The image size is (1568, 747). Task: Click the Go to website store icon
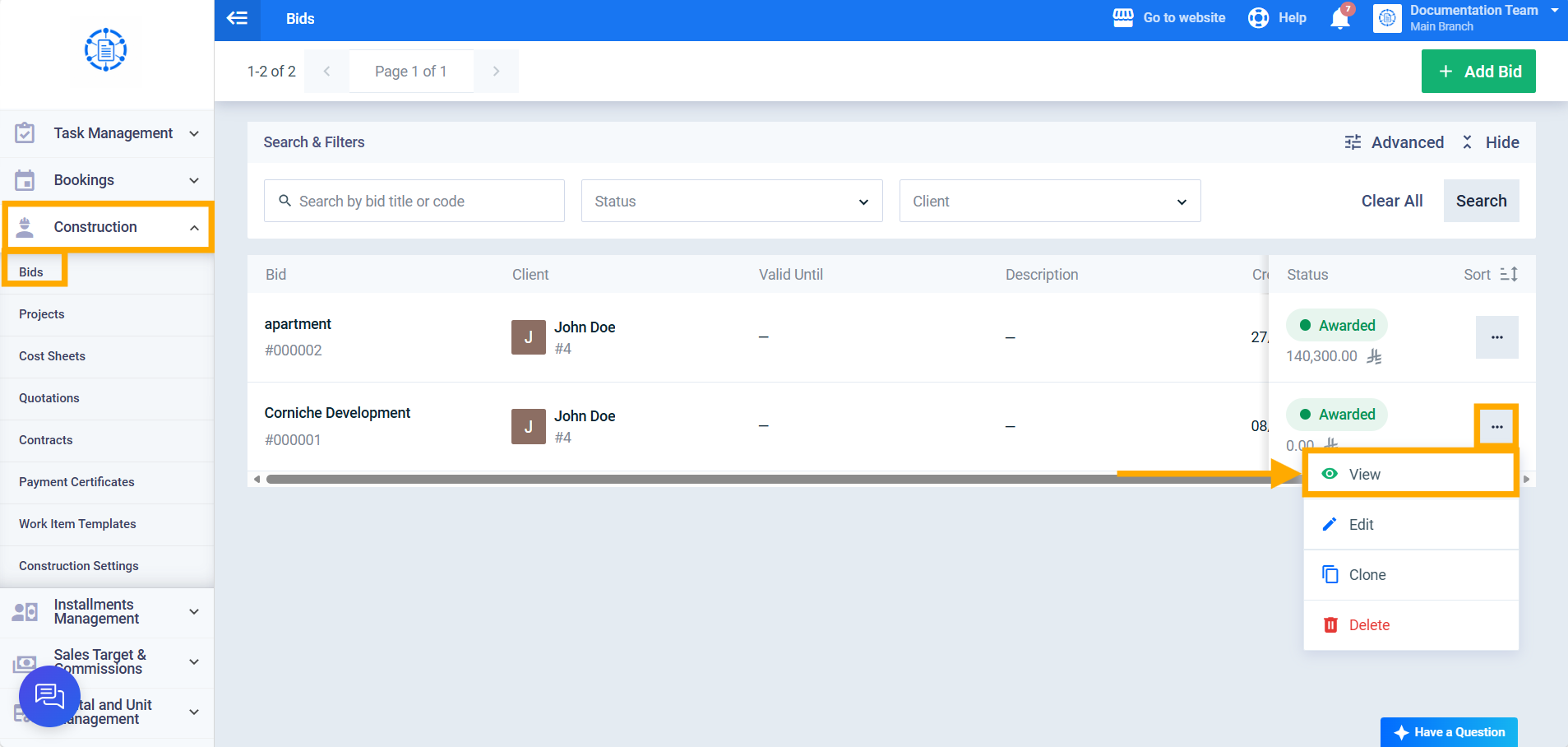tap(1123, 18)
